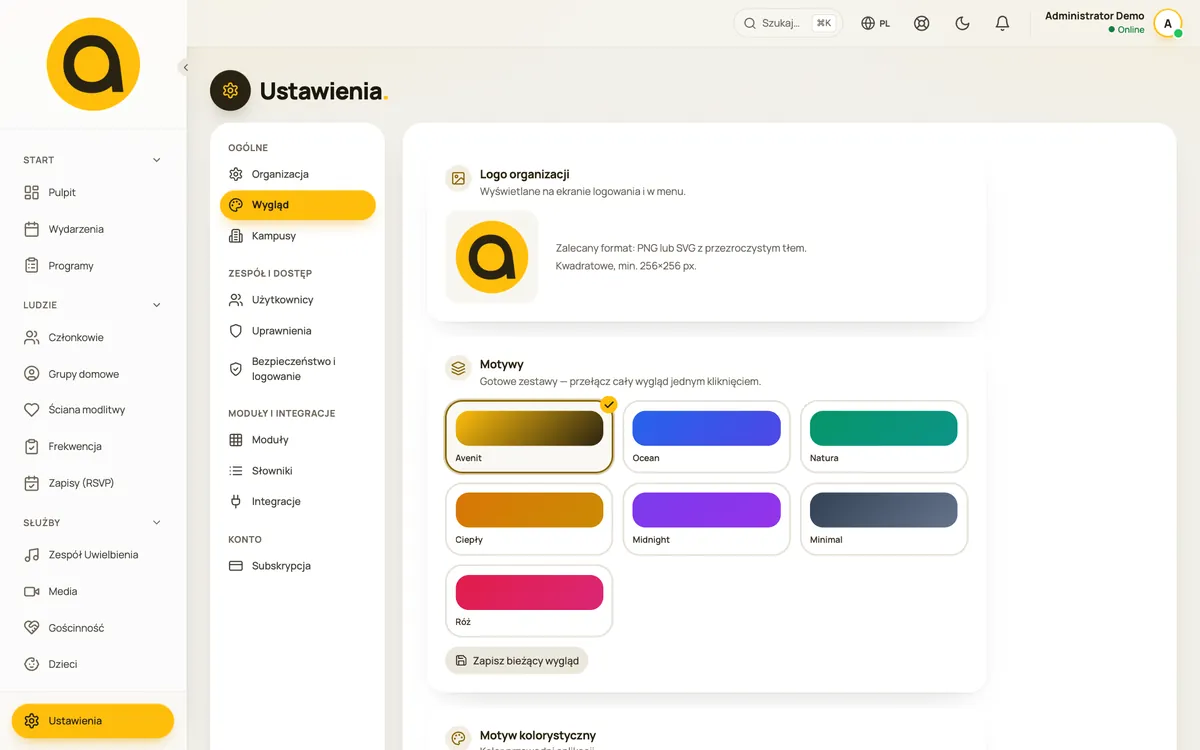Toggle dark mode moon icon
Screen dimensions: 1200x750
(x=963, y=23)
